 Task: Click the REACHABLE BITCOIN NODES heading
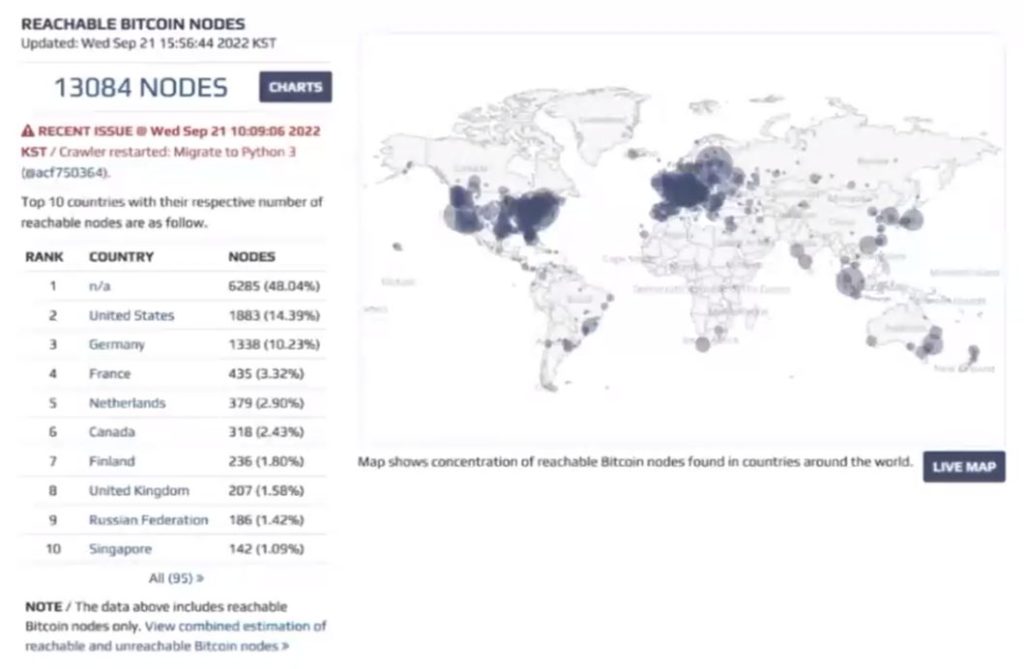click(133, 24)
